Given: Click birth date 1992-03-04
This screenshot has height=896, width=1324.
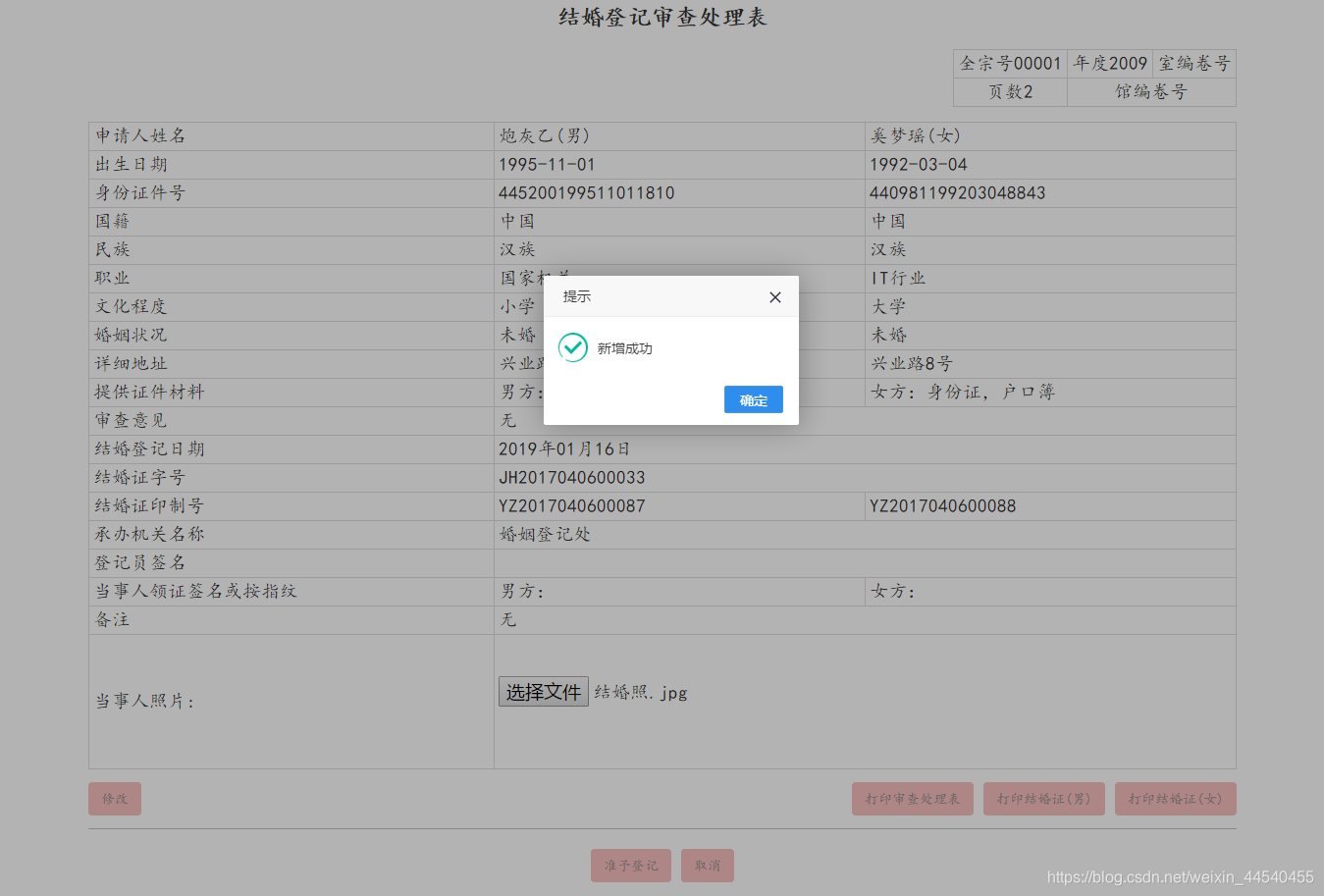Looking at the screenshot, I should click(x=919, y=165).
